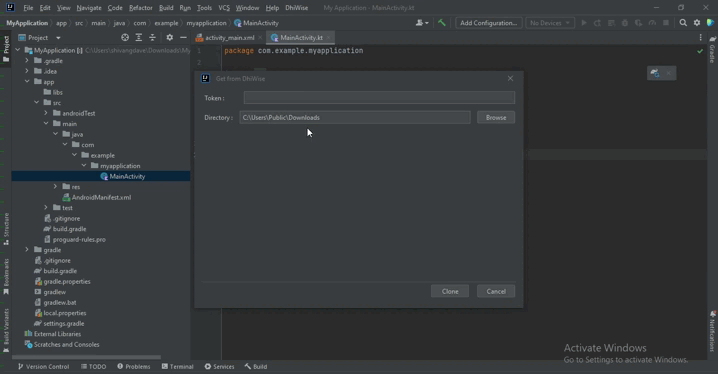718x374 pixels.
Task: Open the File menu
Action: point(28,8)
